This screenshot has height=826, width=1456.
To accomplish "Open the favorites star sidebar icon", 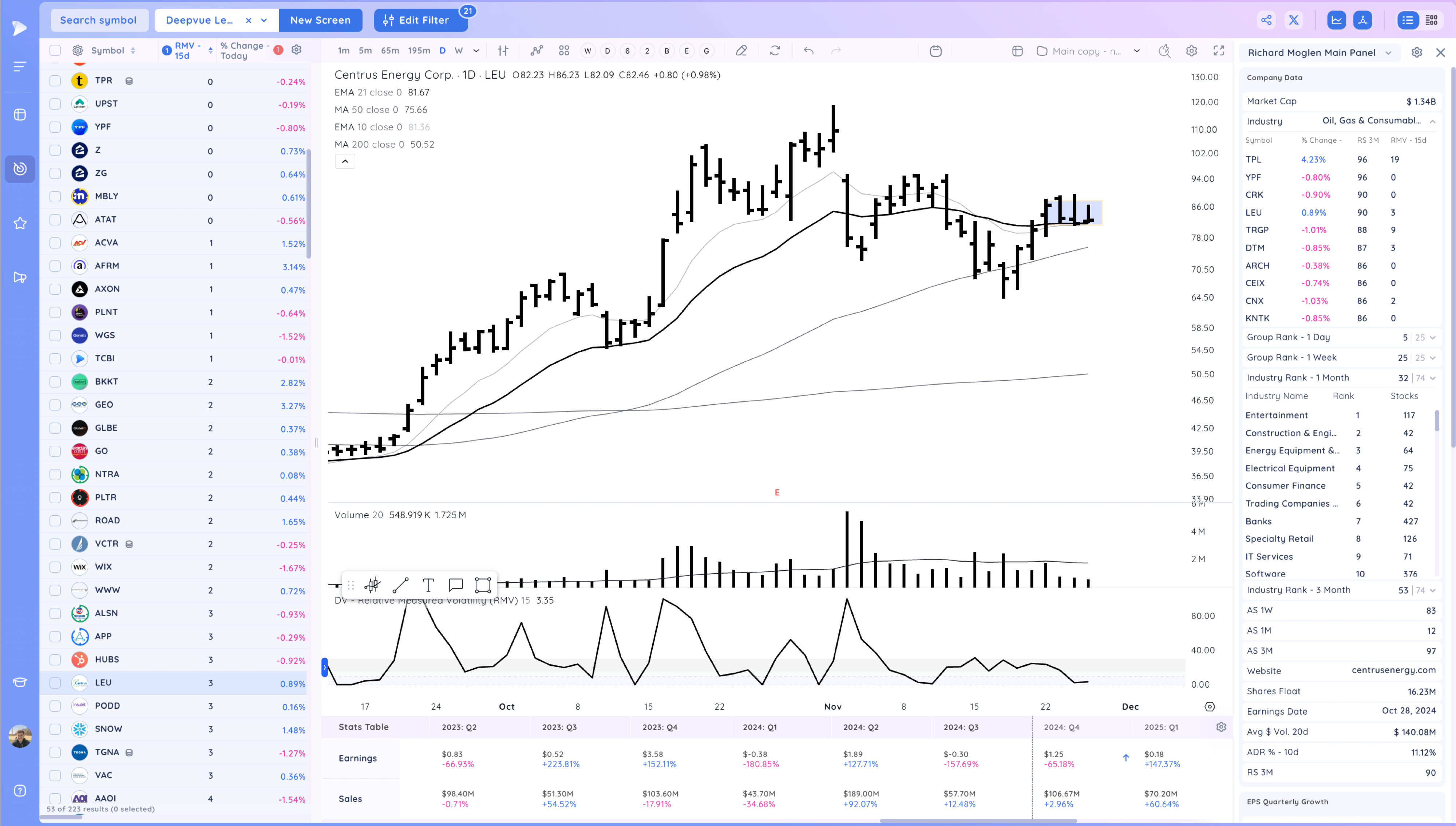I will coord(20,223).
